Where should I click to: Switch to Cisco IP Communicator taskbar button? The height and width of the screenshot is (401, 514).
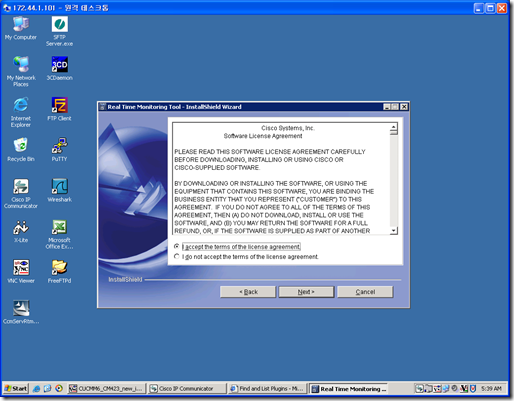(x=187, y=389)
